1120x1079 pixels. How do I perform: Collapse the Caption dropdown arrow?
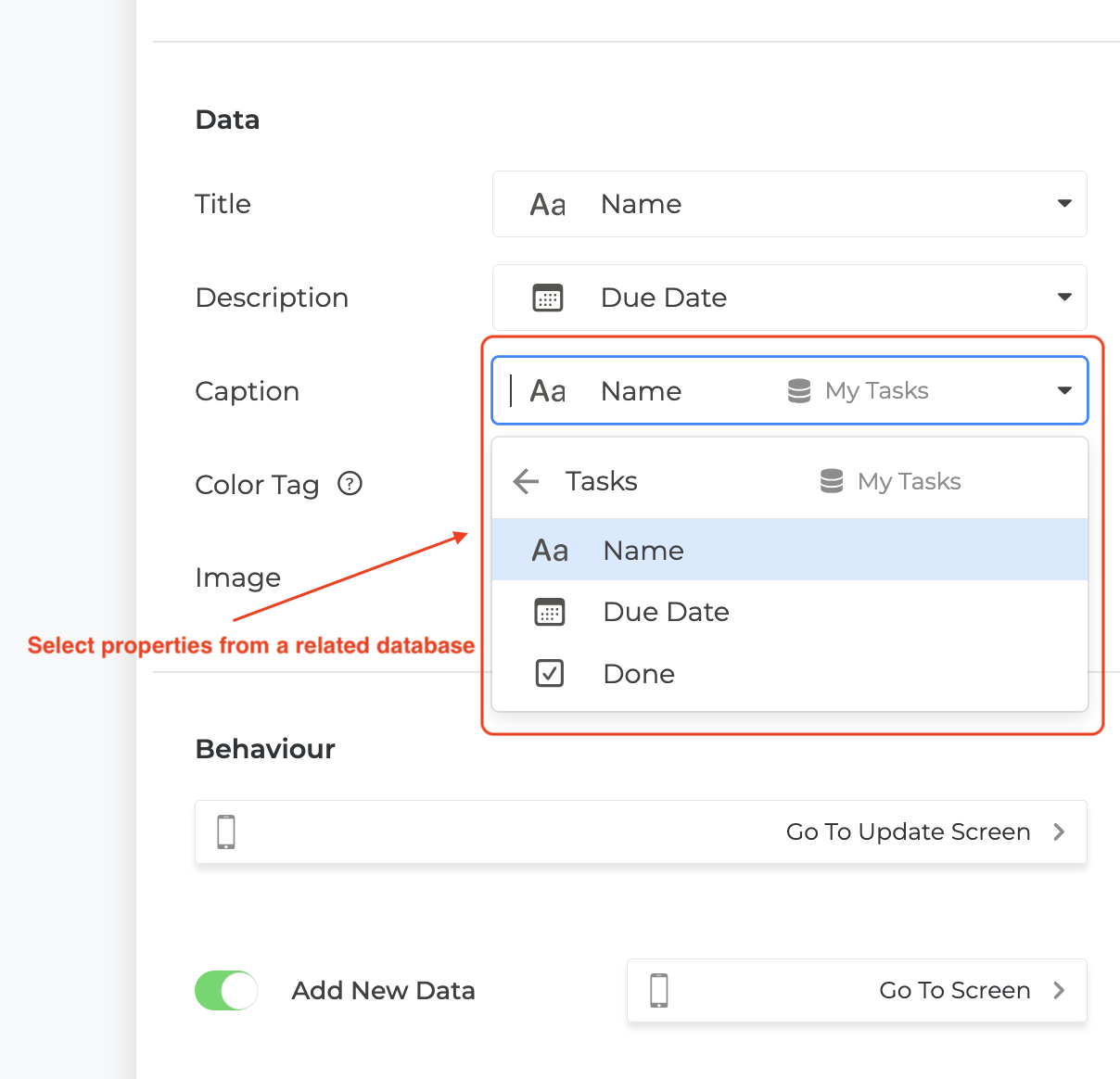tap(1064, 391)
